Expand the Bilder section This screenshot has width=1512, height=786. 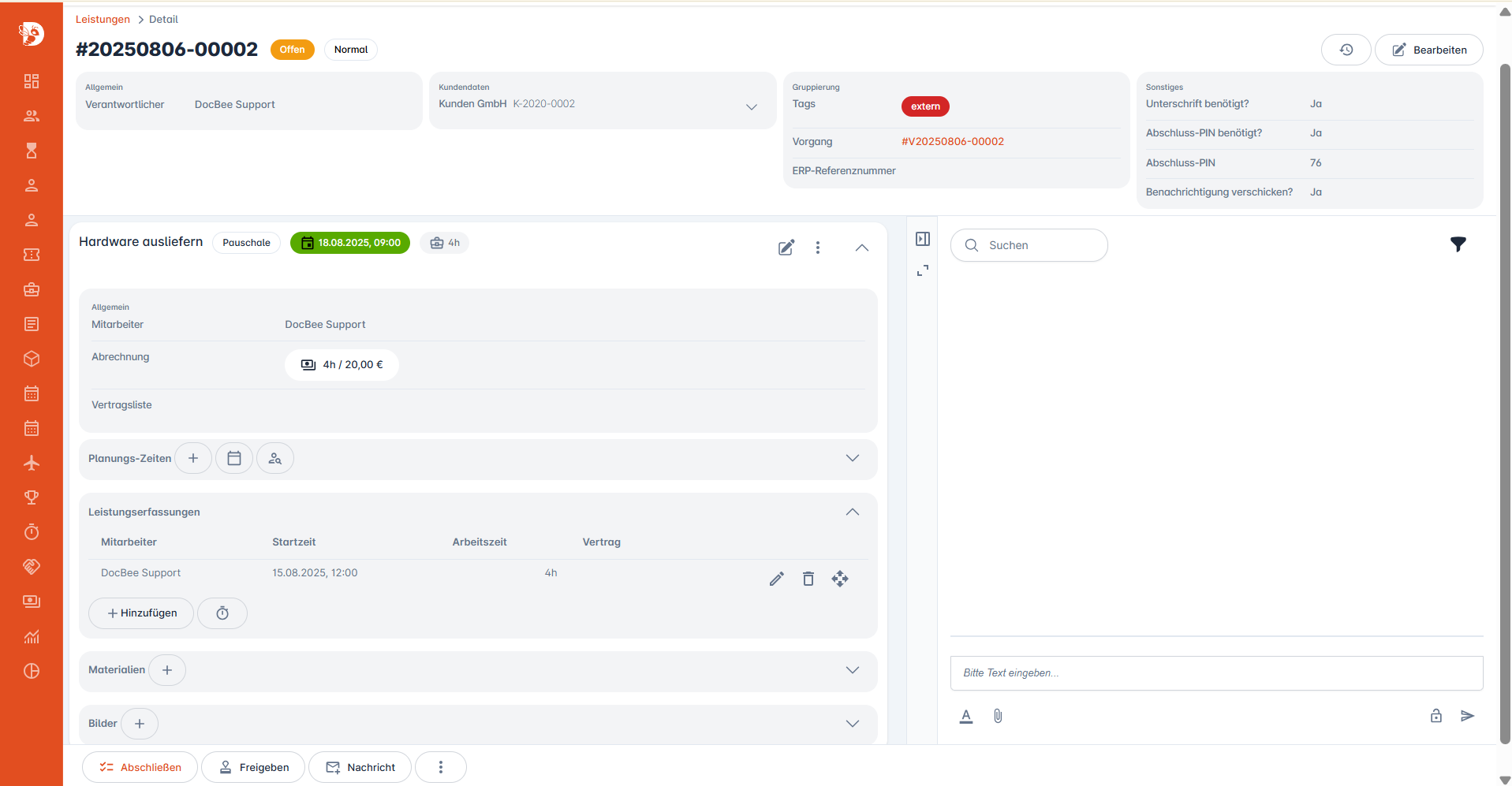853,724
